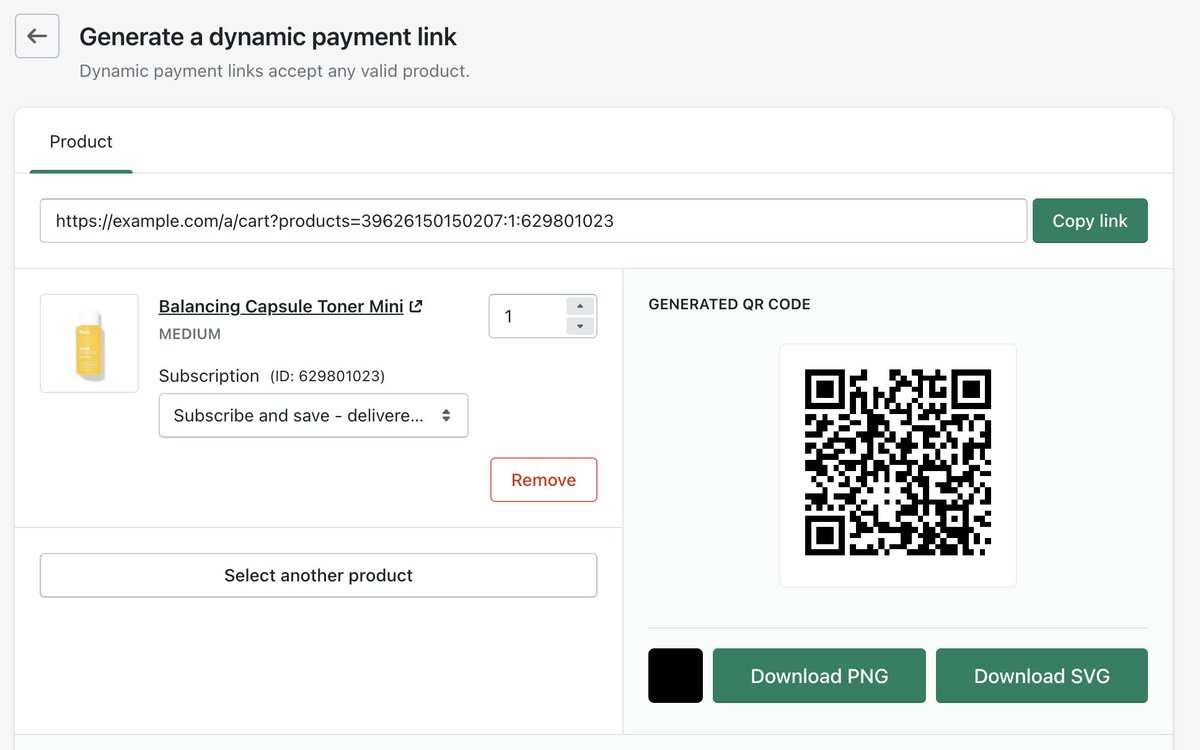Click the toner product thumbnail
Screen dimensions: 1200x750
click(x=89, y=343)
